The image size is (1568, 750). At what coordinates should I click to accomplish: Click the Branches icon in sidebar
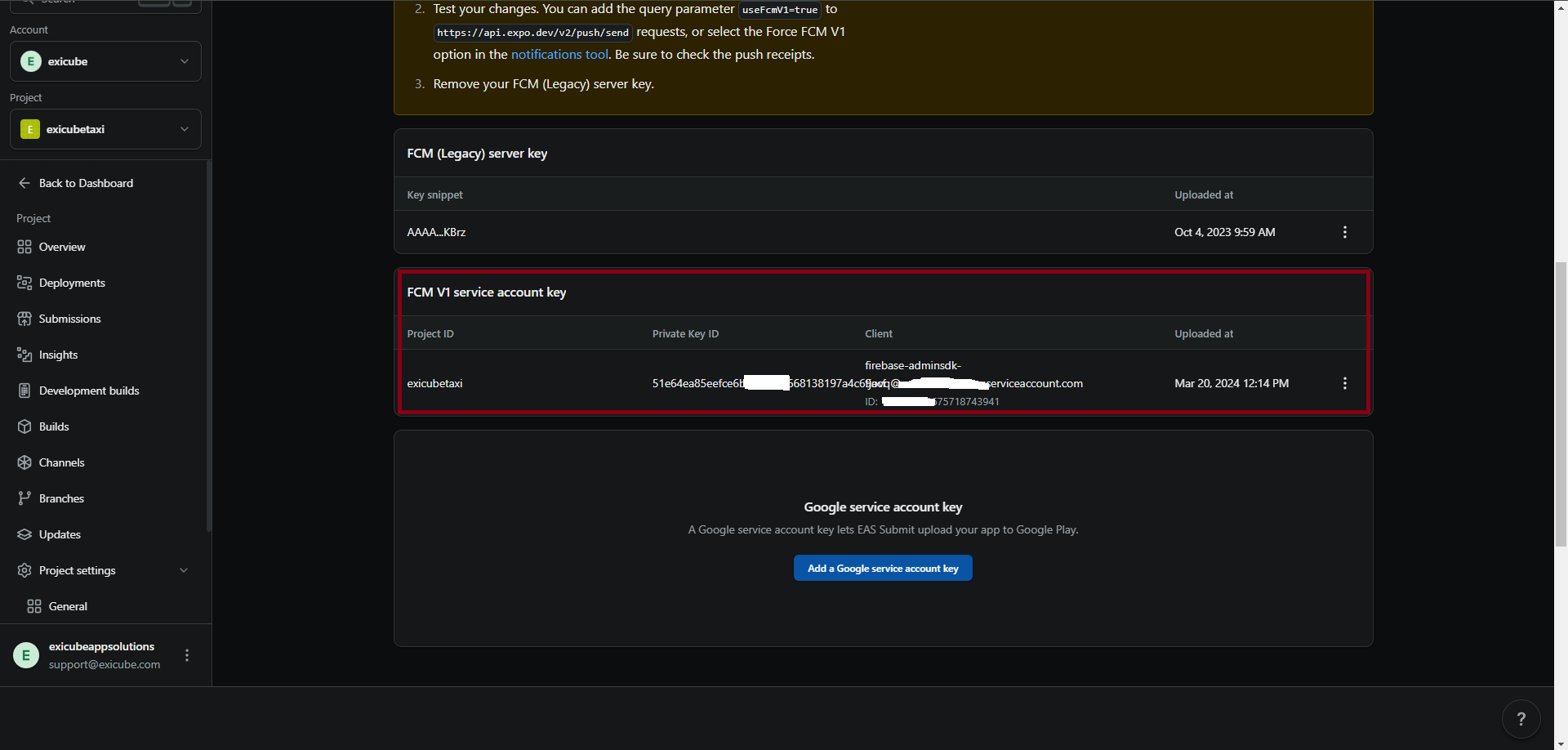[x=24, y=498]
